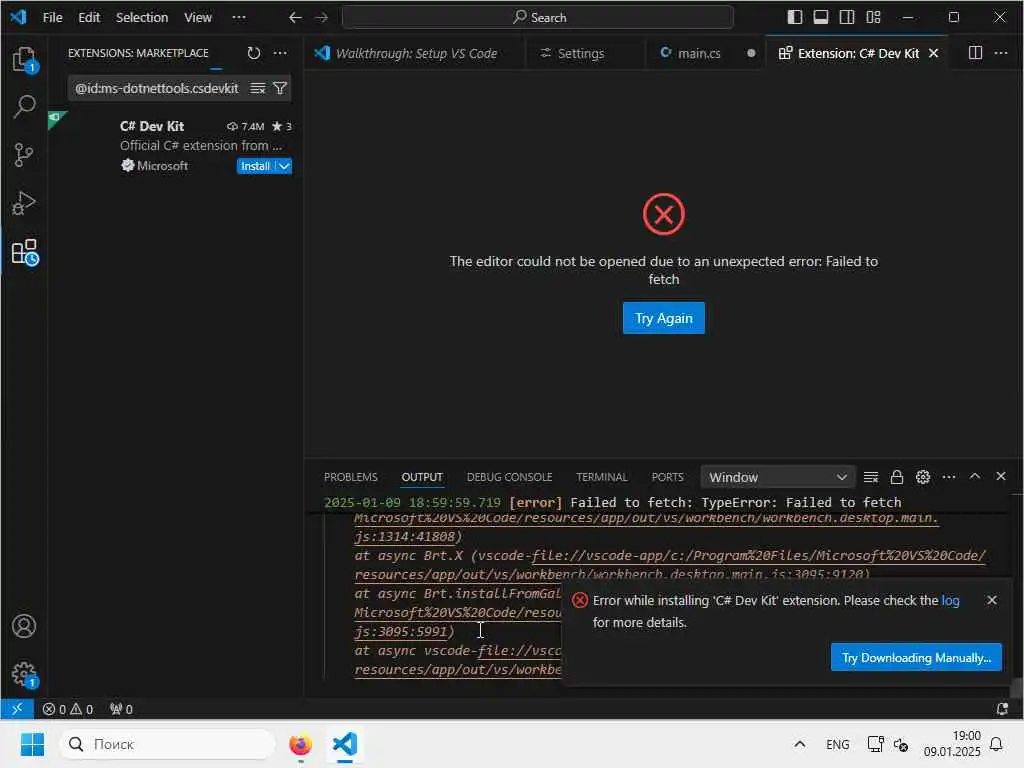1024x768 pixels.
Task: Open the Manage gear in activity bar
Action: (24, 675)
